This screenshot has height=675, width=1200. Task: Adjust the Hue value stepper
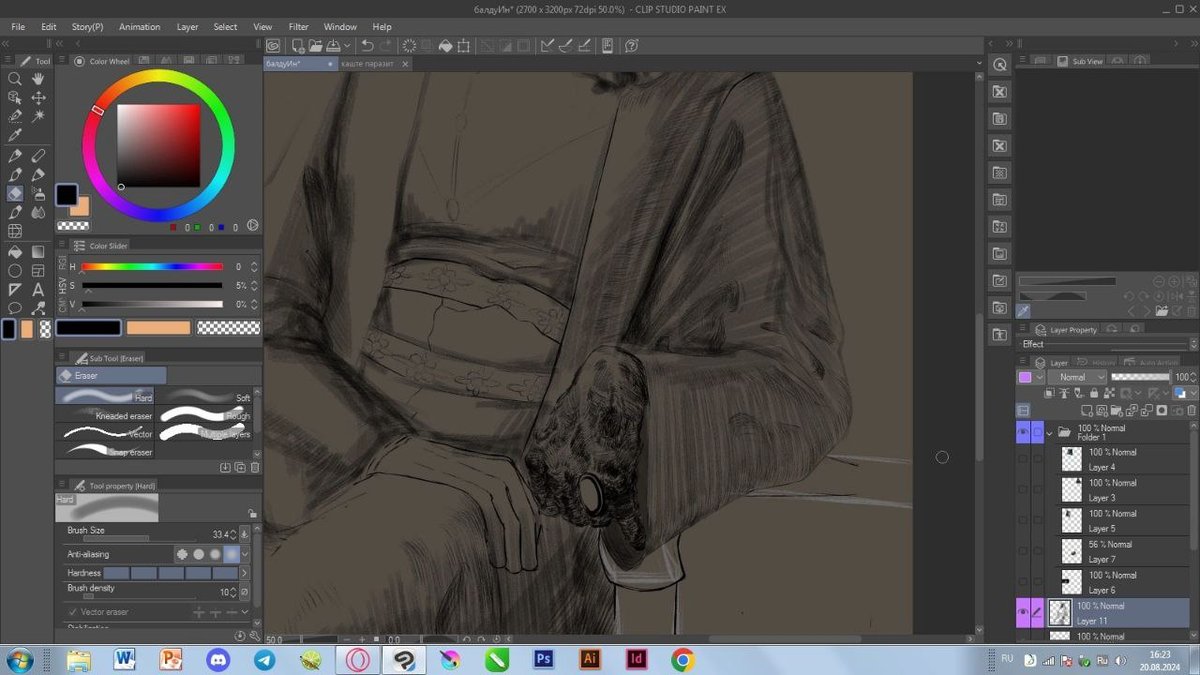(253, 267)
